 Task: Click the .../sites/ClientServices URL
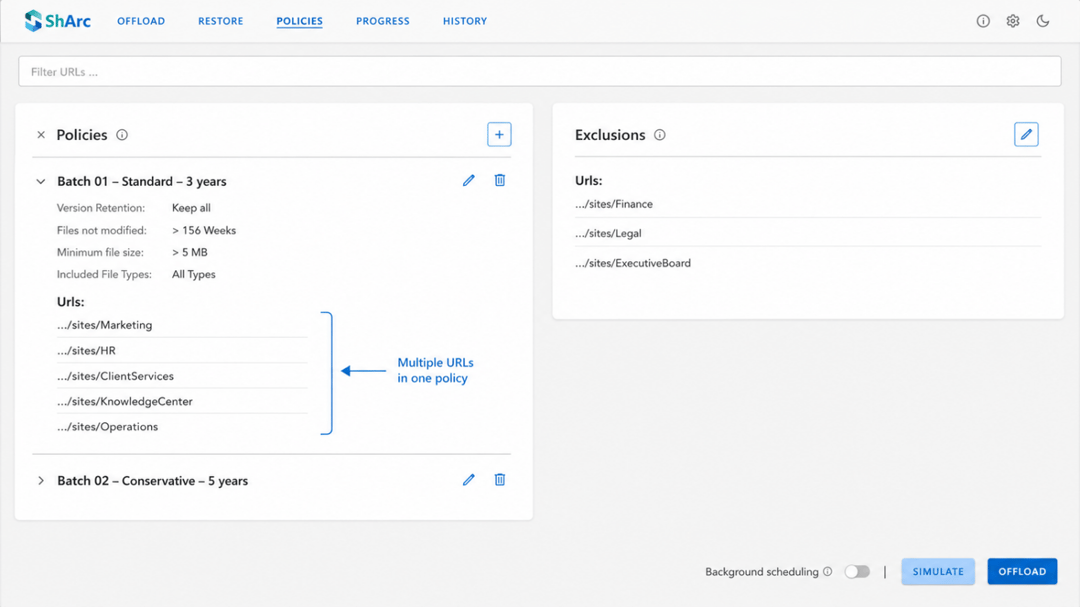[116, 376]
